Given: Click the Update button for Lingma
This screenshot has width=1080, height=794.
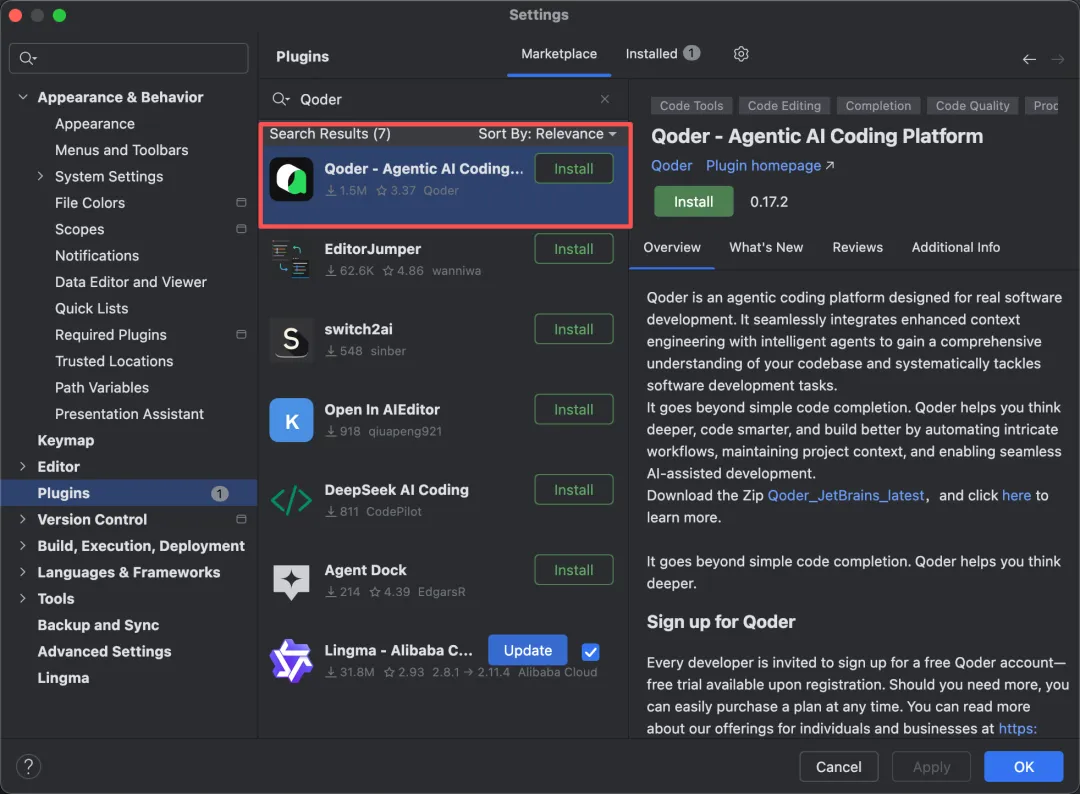Looking at the screenshot, I should tap(528, 650).
